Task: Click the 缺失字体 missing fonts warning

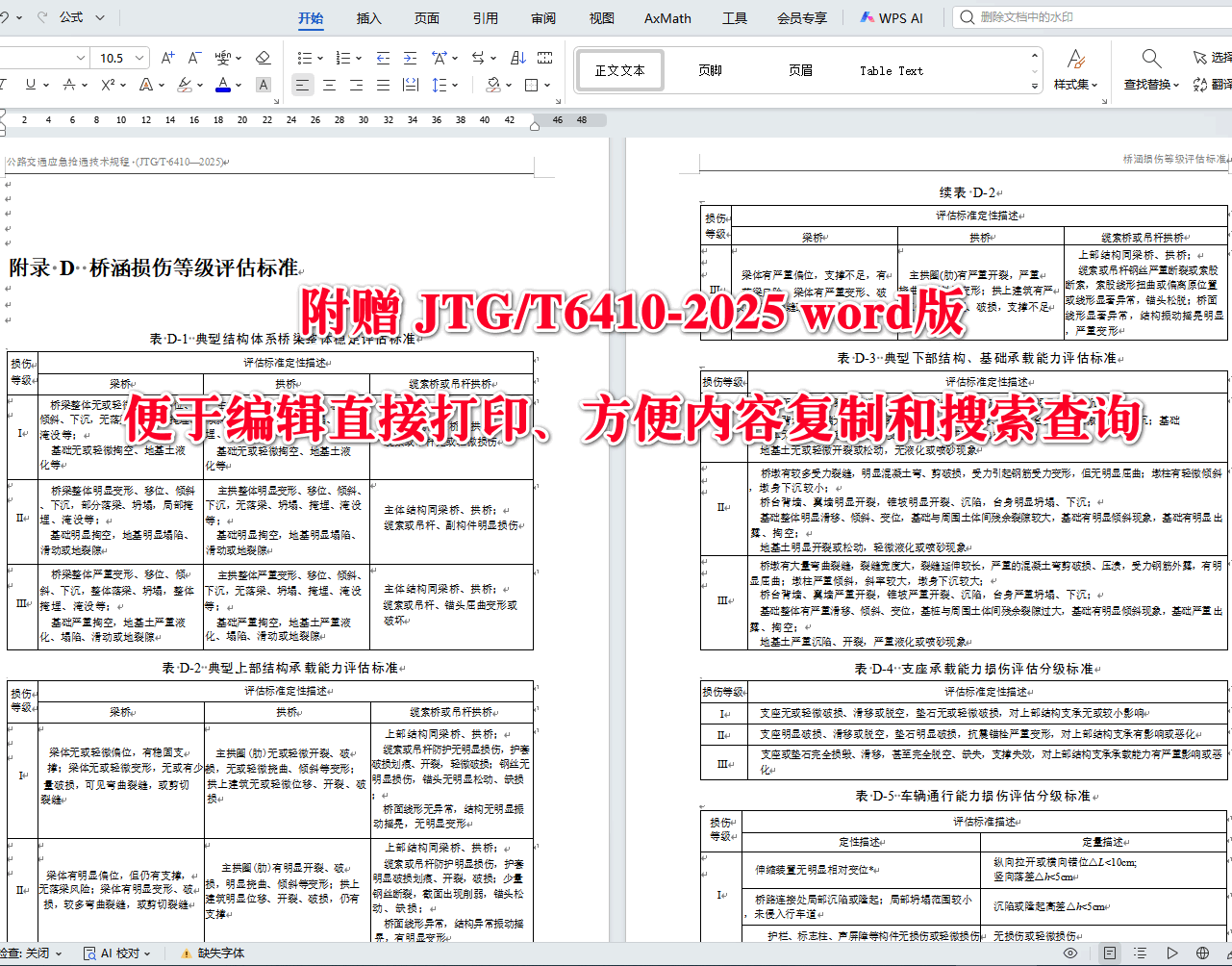Action: point(221,953)
